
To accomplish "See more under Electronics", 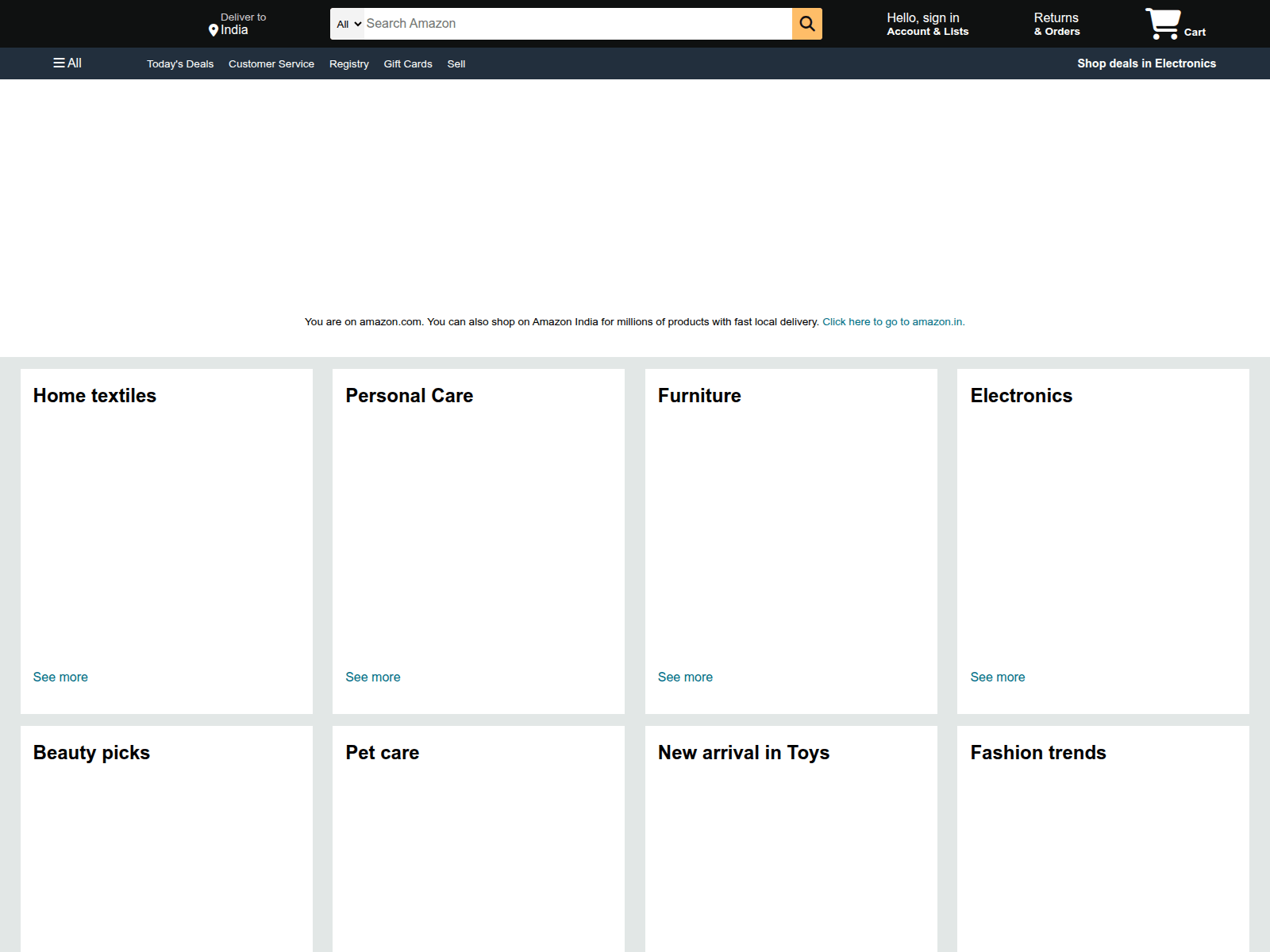I will tap(998, 678).
